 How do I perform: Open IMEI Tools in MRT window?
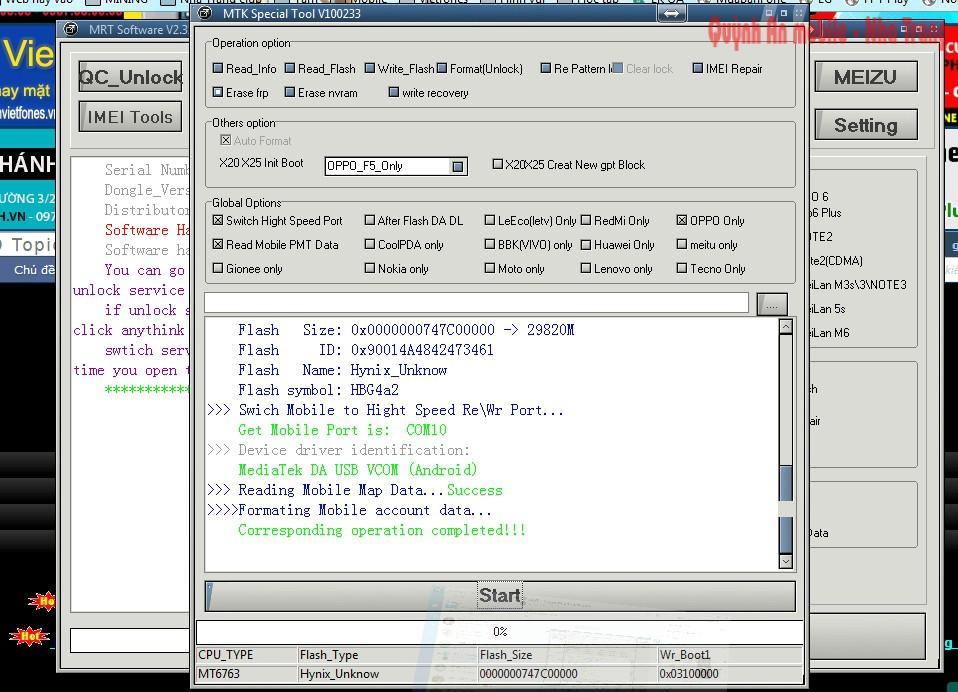coord(131,117)
